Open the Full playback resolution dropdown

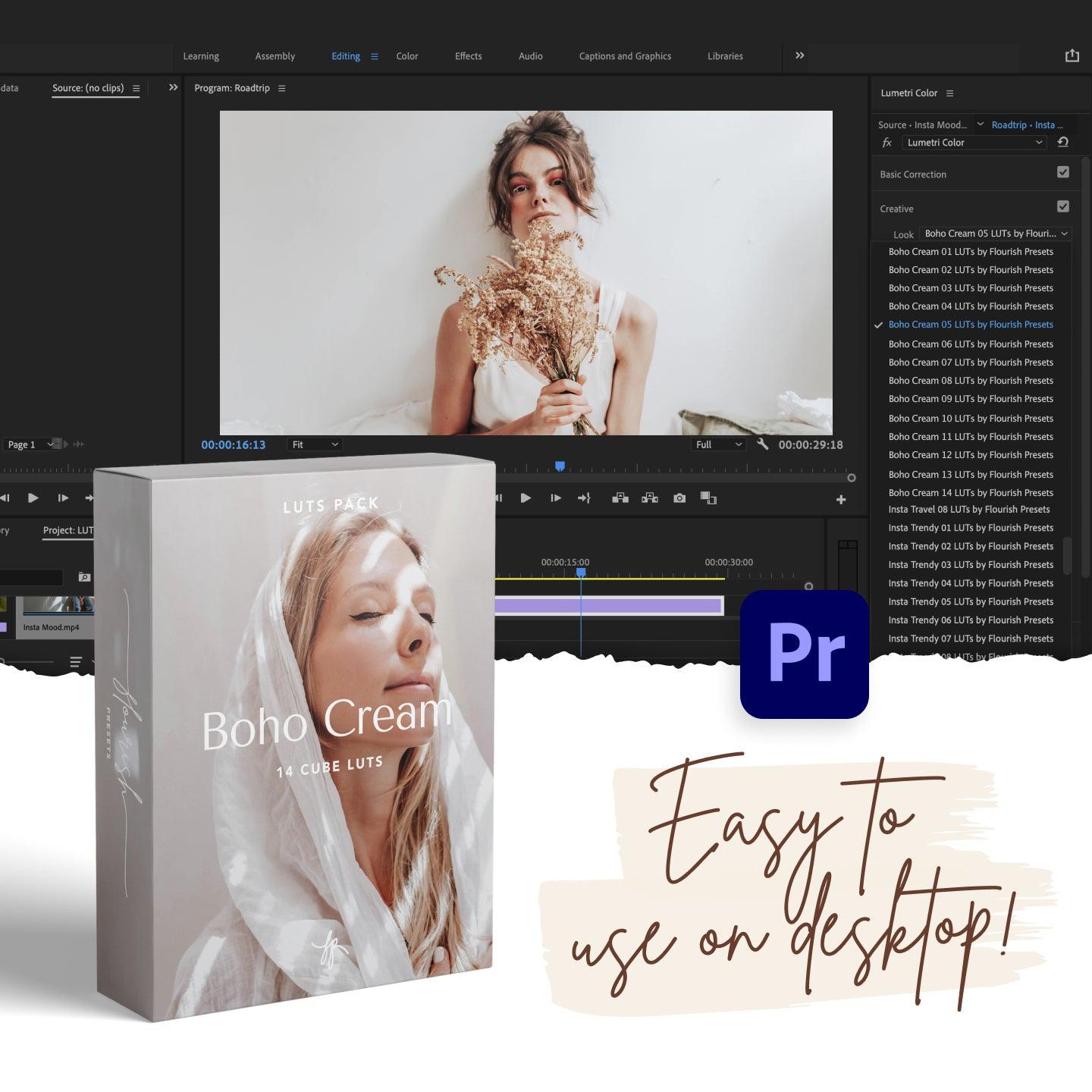point(718,444)
